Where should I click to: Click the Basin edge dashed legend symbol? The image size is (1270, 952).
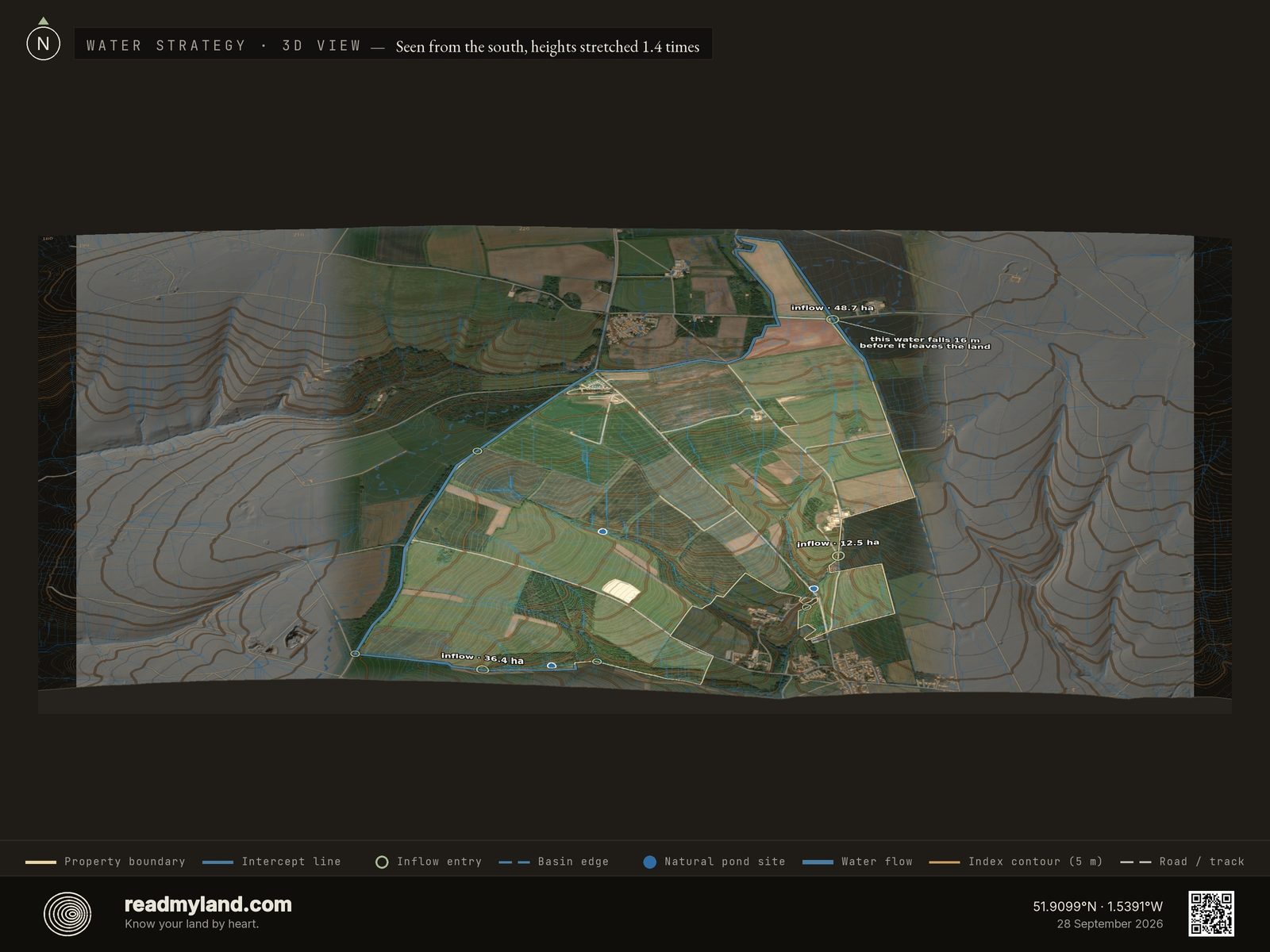pos(514,862)
